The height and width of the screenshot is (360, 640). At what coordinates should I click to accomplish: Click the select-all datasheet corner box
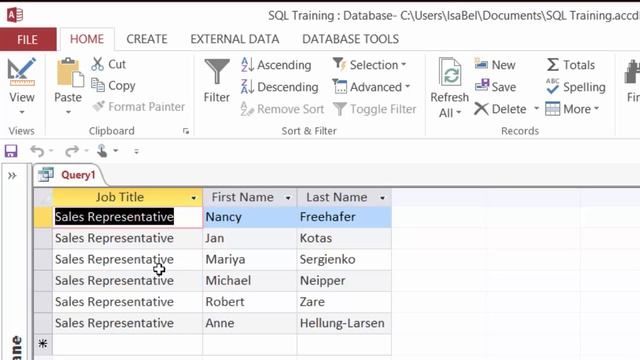click(43, 198)
